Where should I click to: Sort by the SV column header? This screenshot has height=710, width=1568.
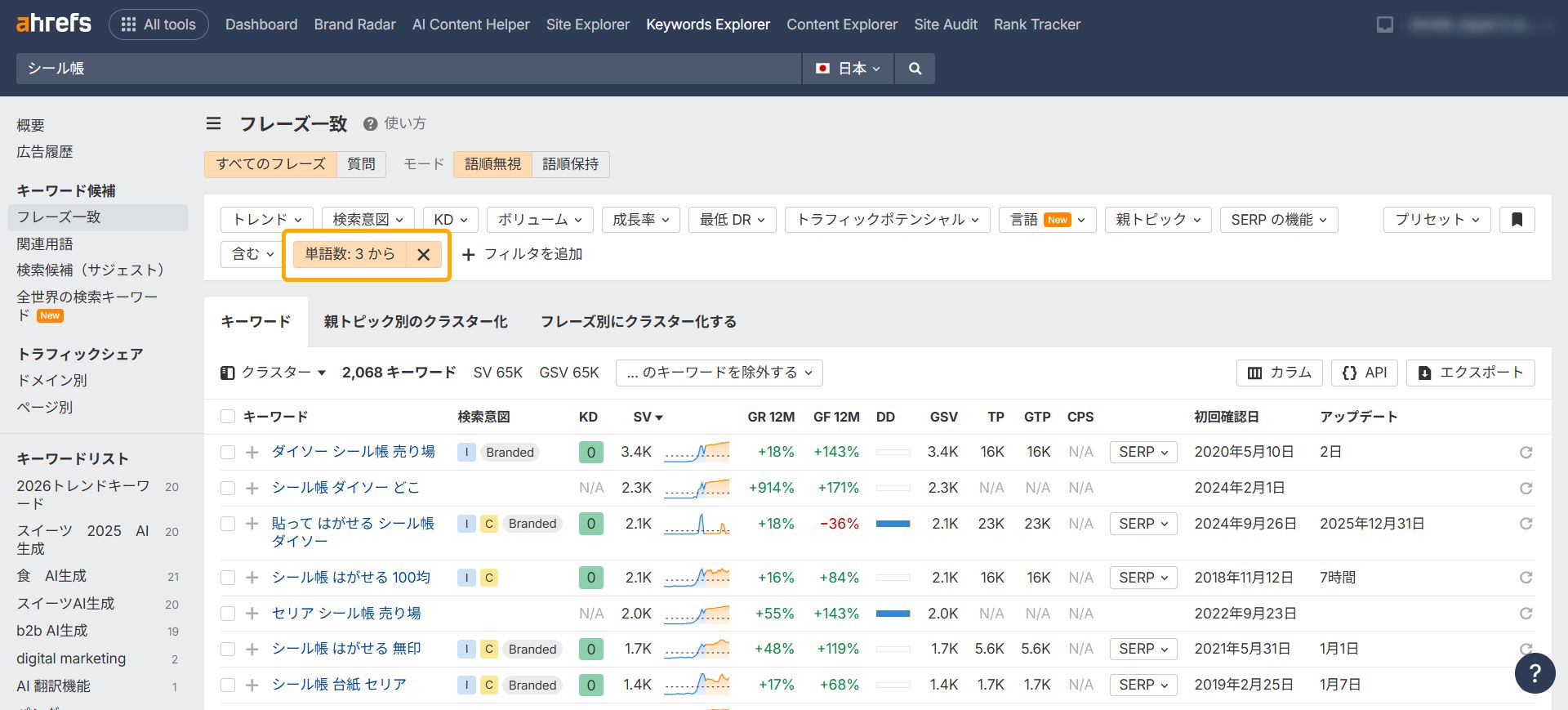(x=648, y=417)
